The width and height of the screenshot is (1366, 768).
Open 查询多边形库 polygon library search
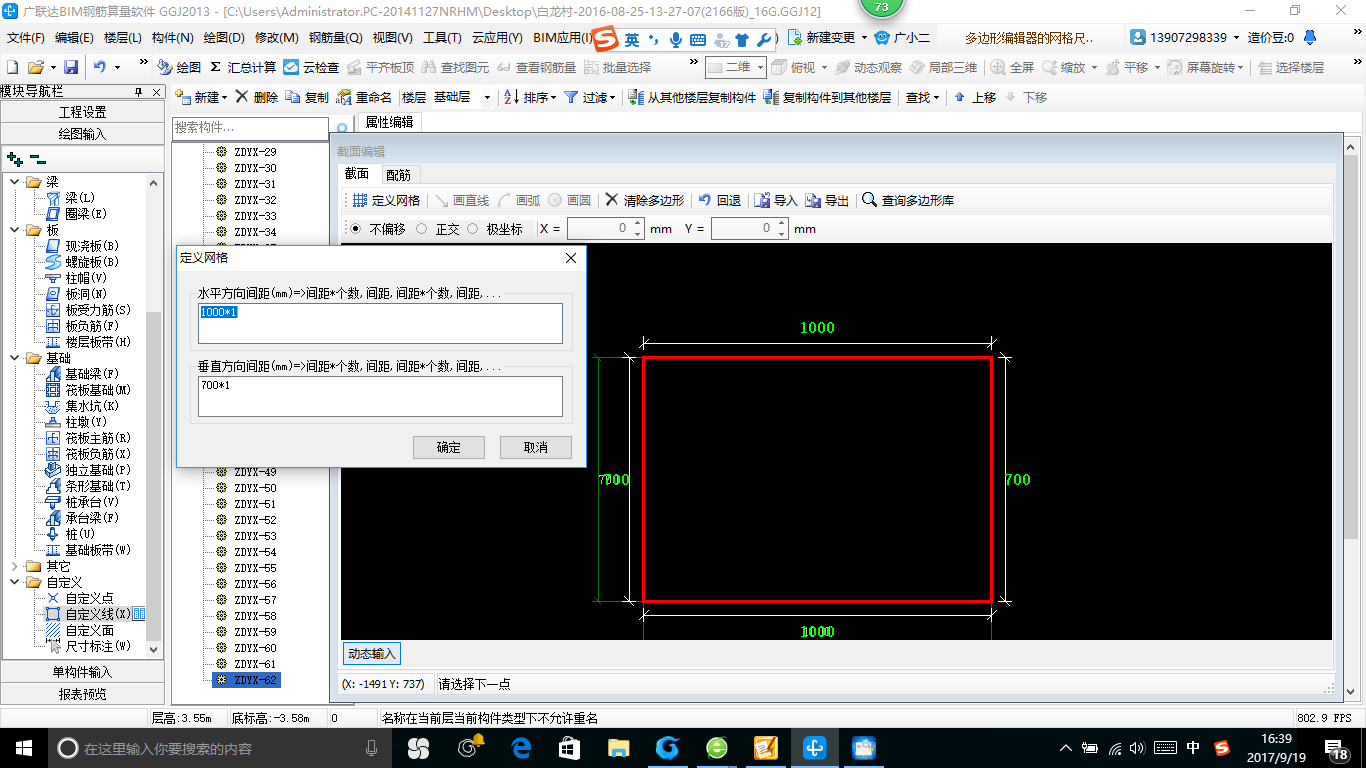point(908,200)
